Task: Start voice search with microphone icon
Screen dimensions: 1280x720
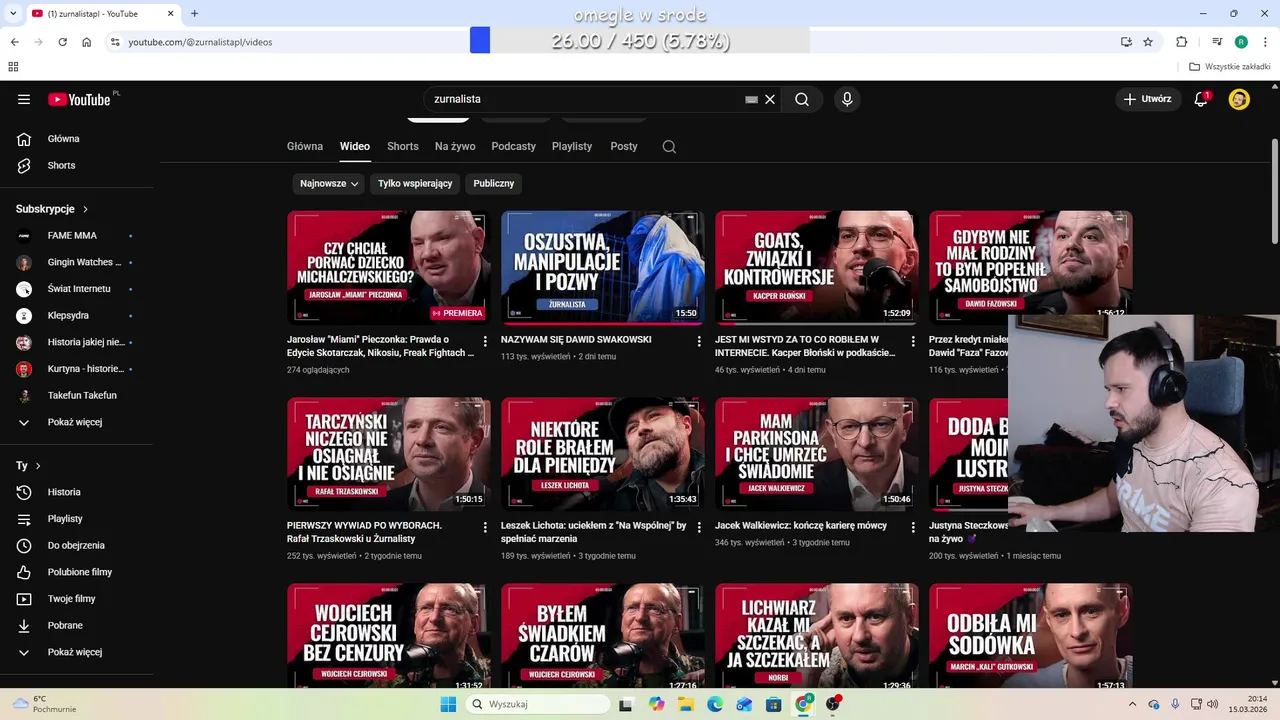Action: [847, 99]
